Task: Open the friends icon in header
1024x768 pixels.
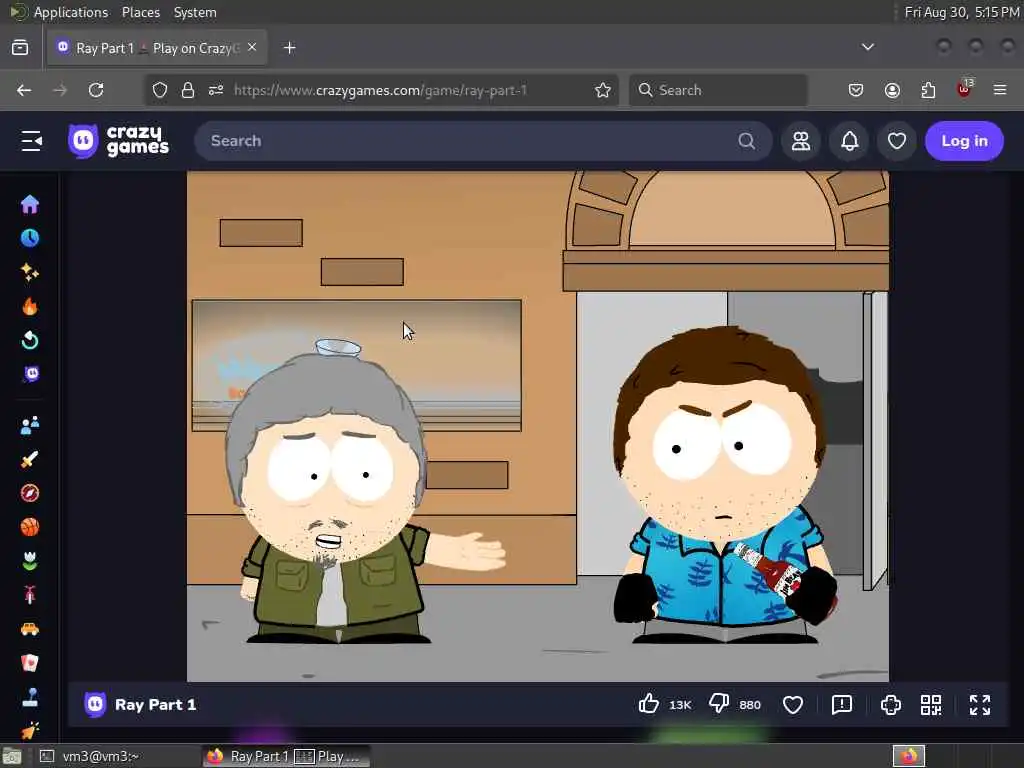Action: point(801,141)
